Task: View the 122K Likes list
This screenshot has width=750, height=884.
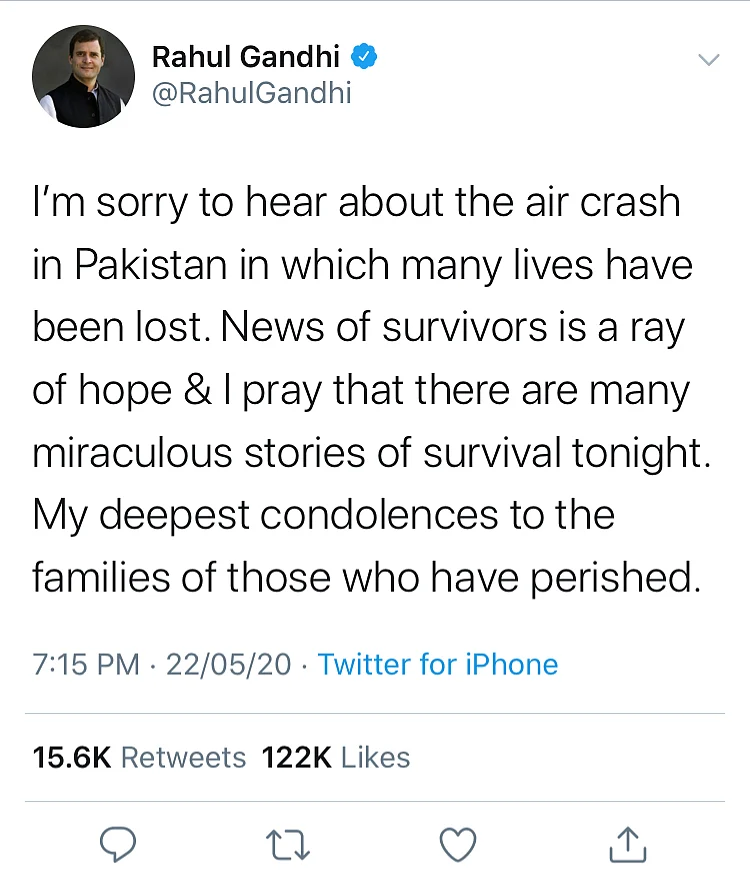Action: 336,757
